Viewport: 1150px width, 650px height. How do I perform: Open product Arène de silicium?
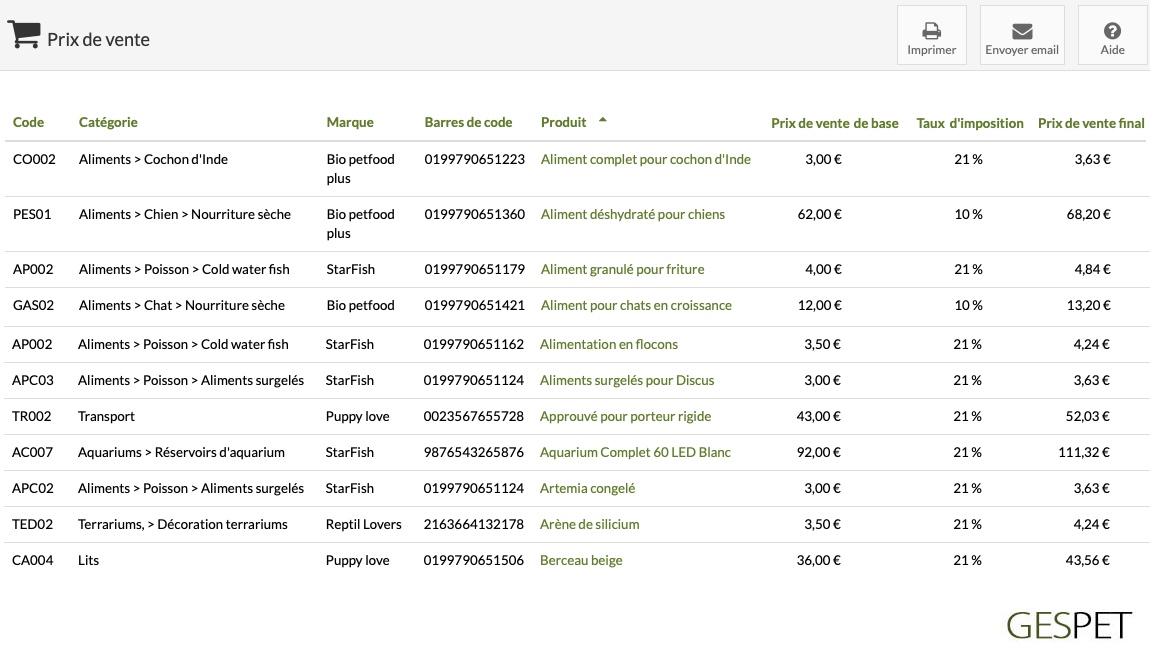(x=590, y=524)
